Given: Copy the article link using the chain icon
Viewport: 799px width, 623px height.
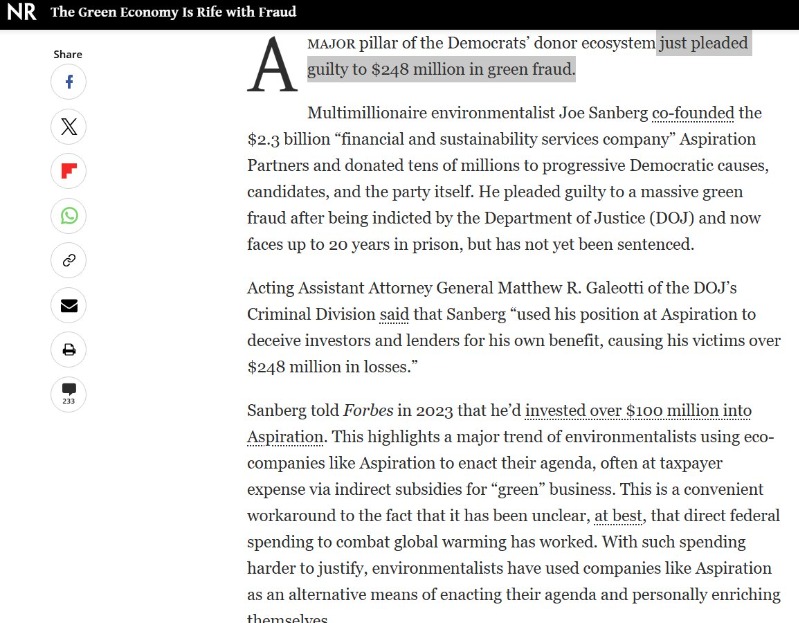Looking at the screenshot, I should tap(69, 260).
